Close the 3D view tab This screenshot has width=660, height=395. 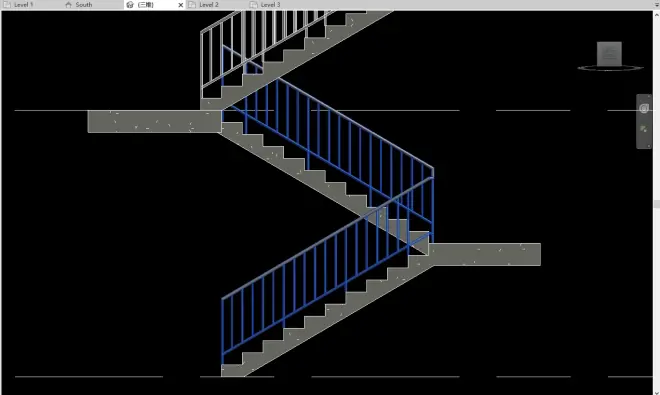[x=181, y=5]
